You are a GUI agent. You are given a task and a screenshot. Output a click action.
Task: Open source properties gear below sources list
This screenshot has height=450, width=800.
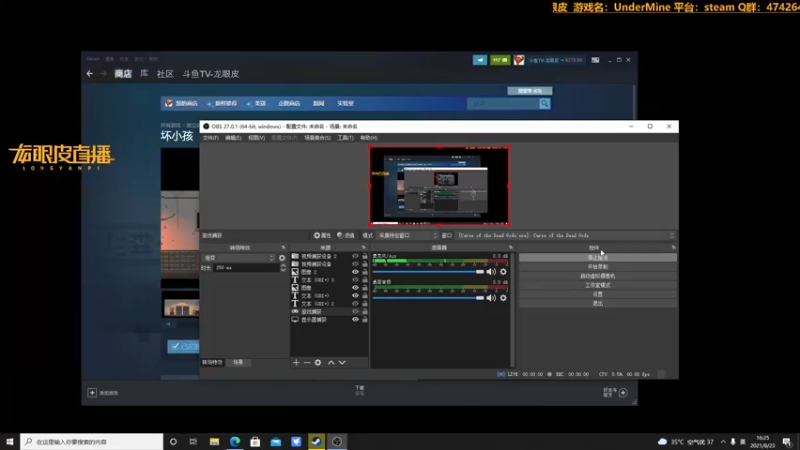318,362
